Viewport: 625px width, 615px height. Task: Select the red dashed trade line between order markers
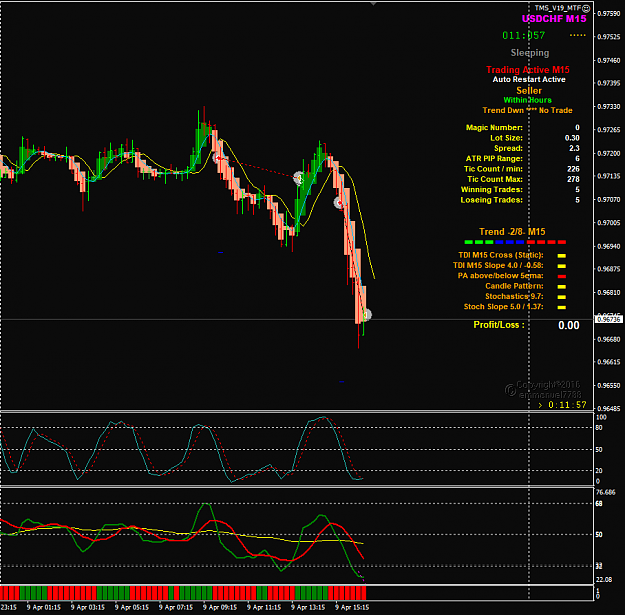(x=257, y=167)
